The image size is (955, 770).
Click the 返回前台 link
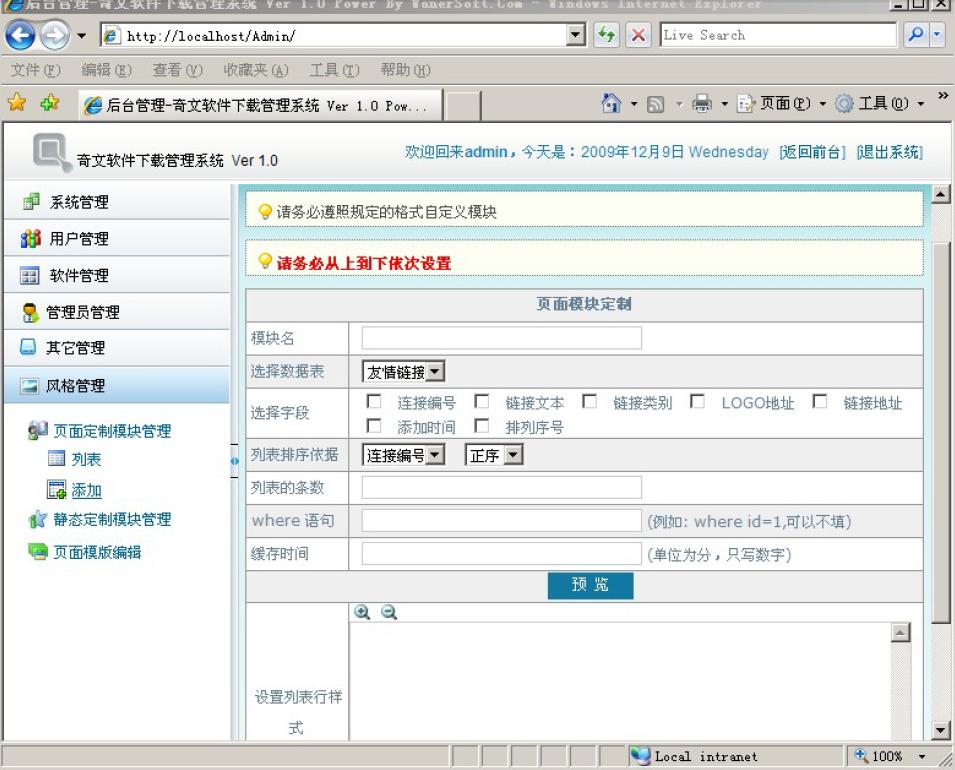812,152
